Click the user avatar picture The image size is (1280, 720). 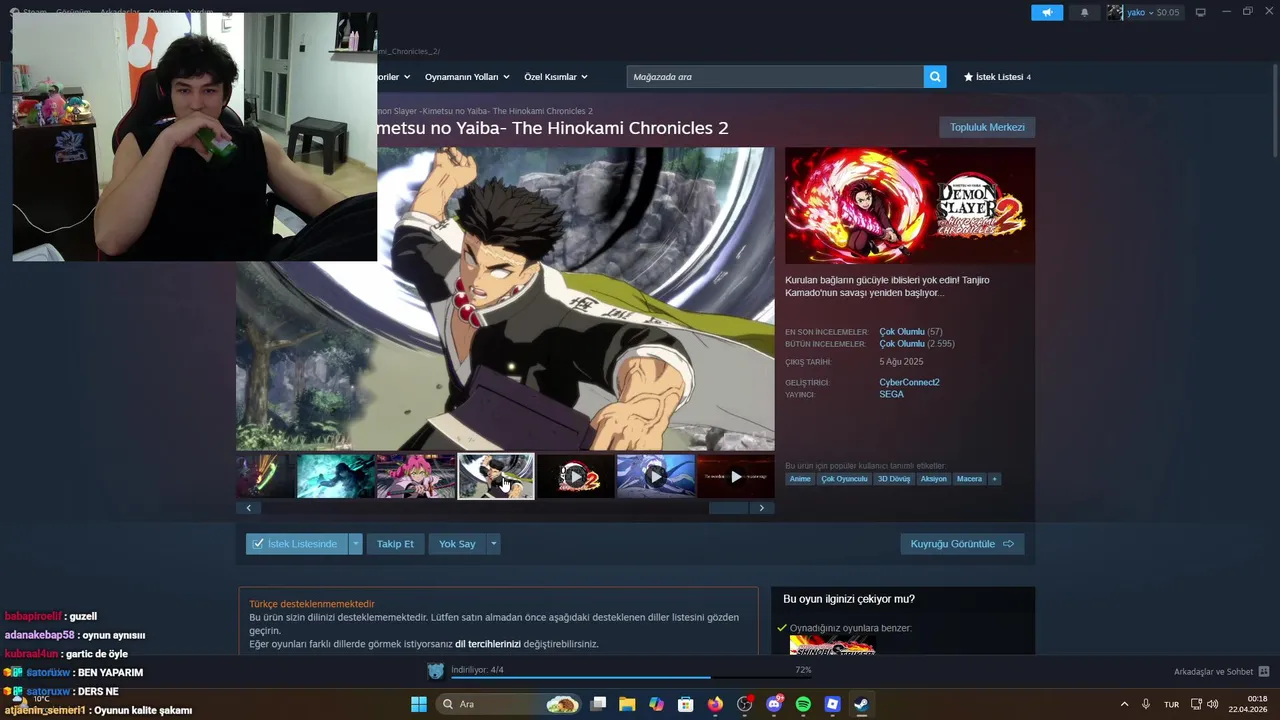[x=1115, y=13]
